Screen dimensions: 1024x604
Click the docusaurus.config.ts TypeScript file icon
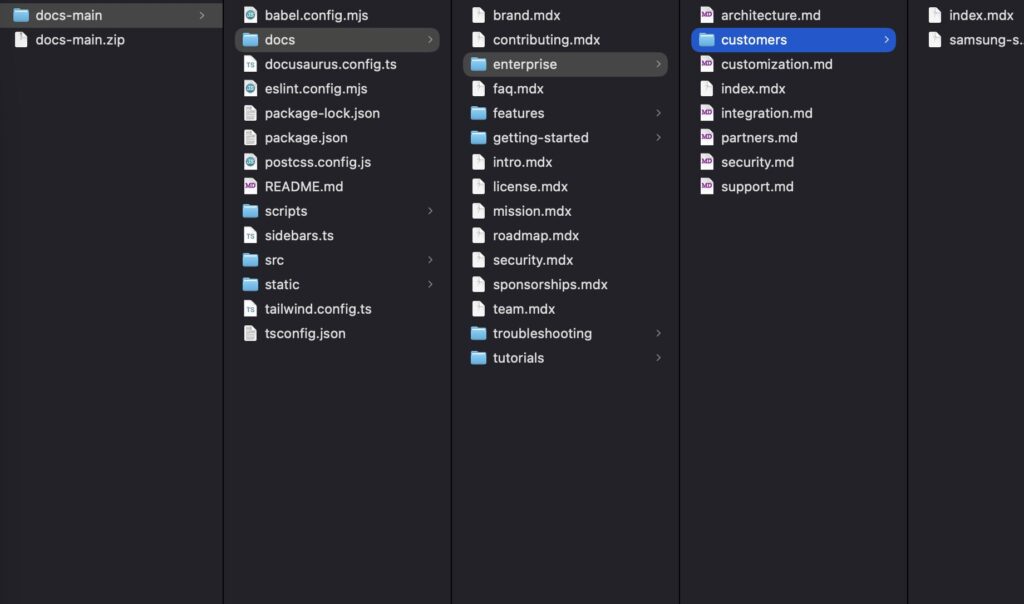tap(250, 64)
